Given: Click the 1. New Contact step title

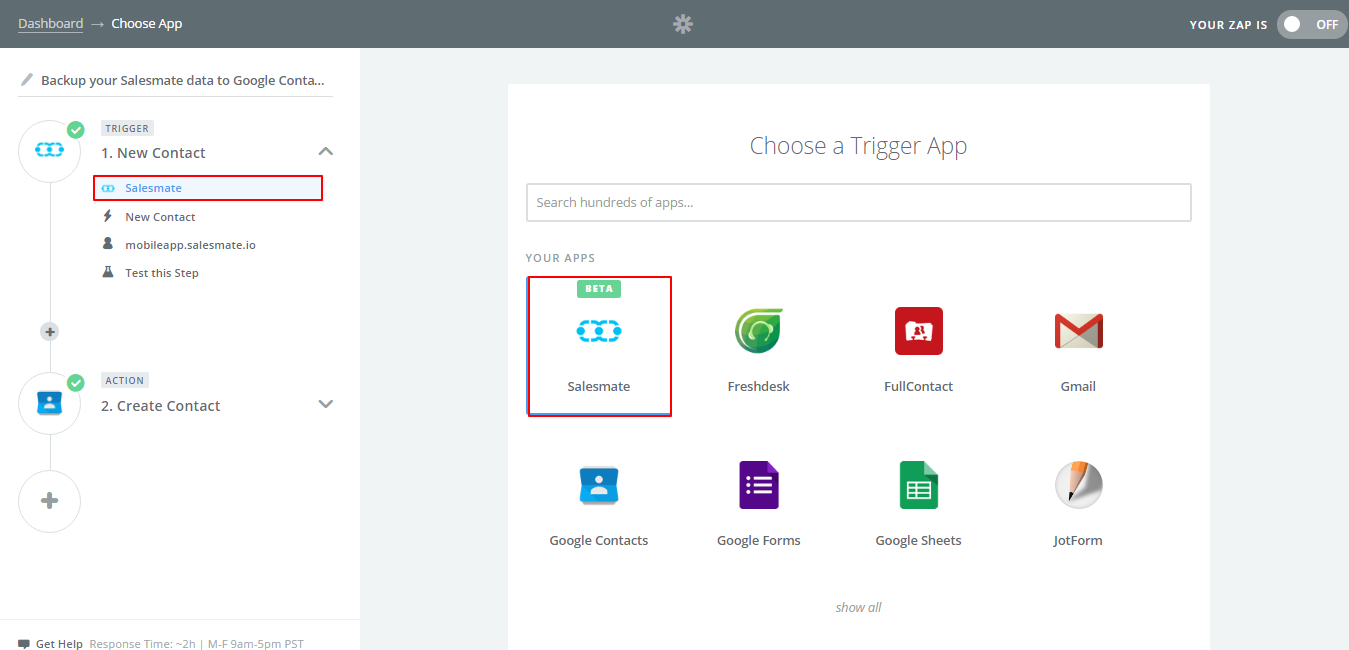Looking at the screenshot, I should pyautogui.click(x=153, y=153).
